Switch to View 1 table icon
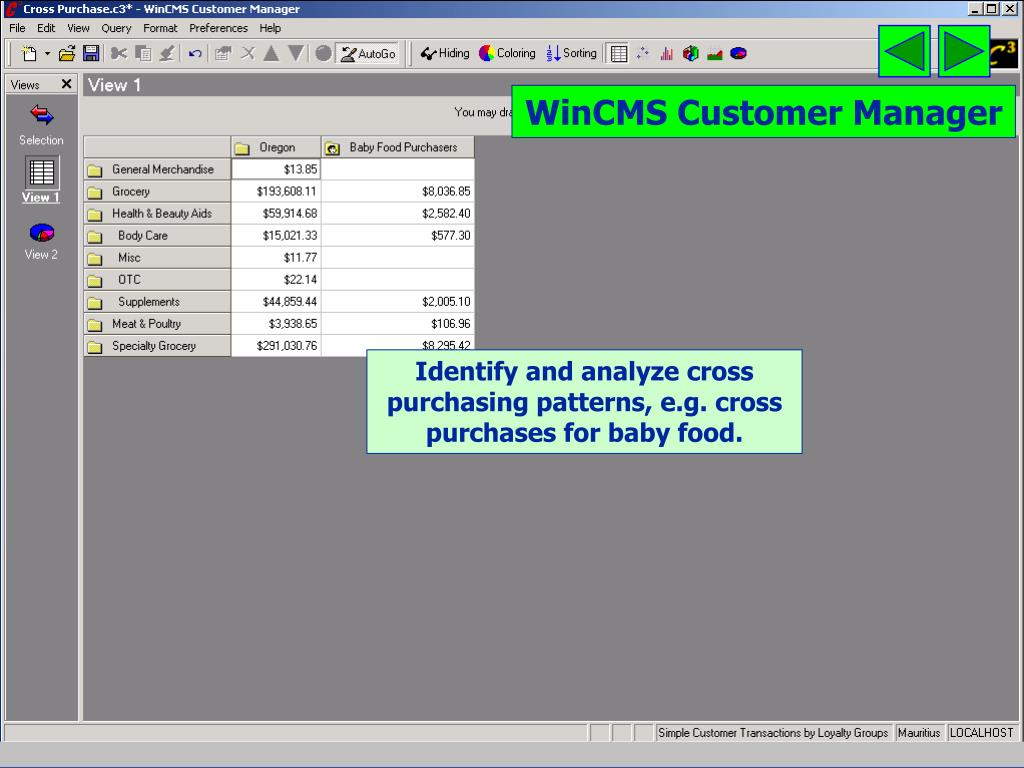The width and height of the screenshot is (1024, 768). coord(41,172)
